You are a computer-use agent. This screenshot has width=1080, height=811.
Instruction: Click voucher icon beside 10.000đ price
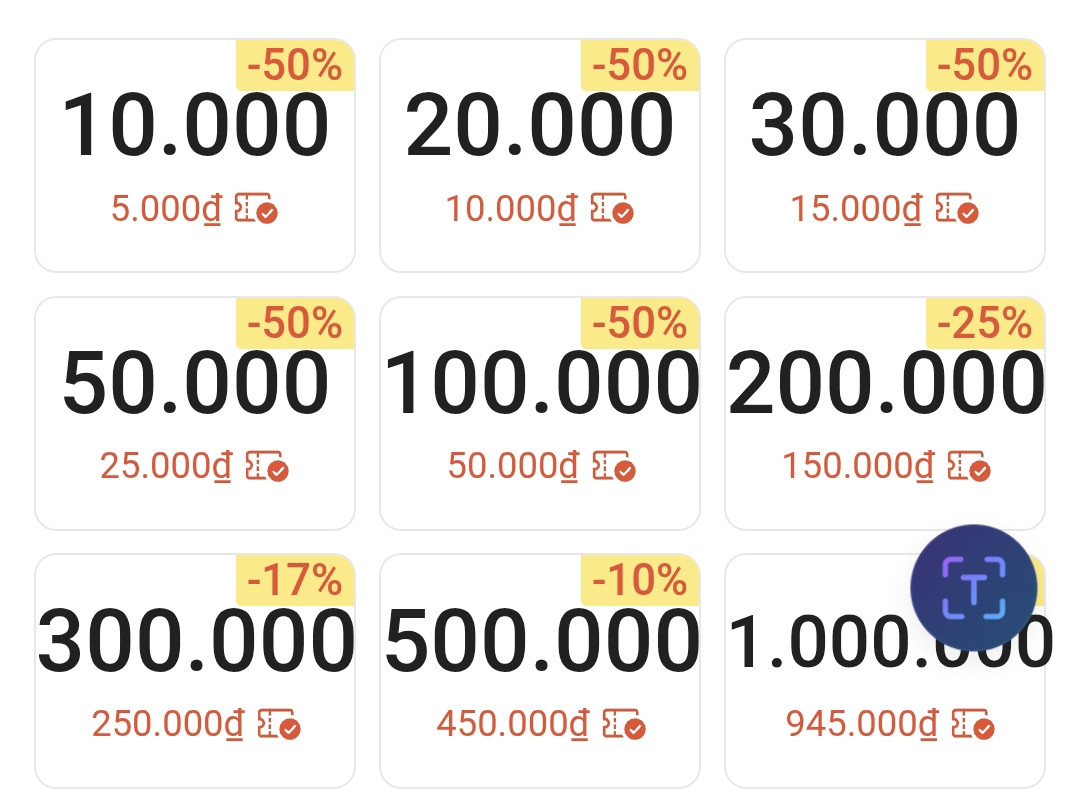(x=612, y=209)
